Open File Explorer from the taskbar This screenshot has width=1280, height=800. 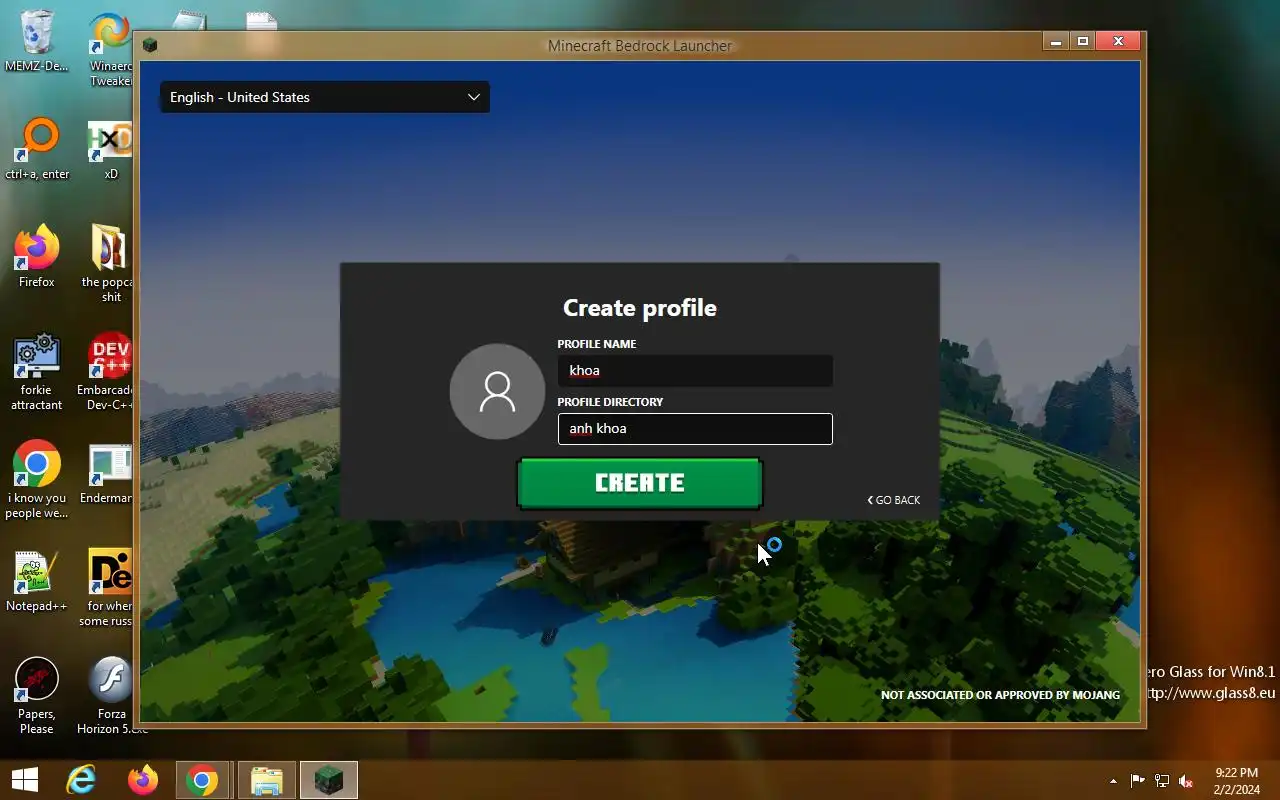[267, 780]
